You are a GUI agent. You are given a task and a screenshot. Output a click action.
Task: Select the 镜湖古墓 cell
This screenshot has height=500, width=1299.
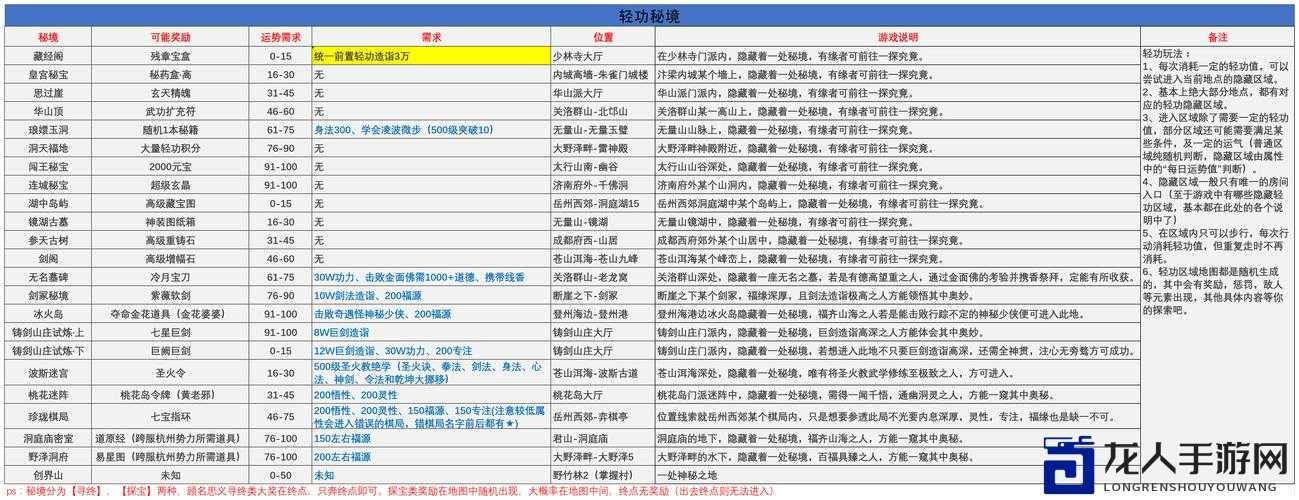click(47, 221)
